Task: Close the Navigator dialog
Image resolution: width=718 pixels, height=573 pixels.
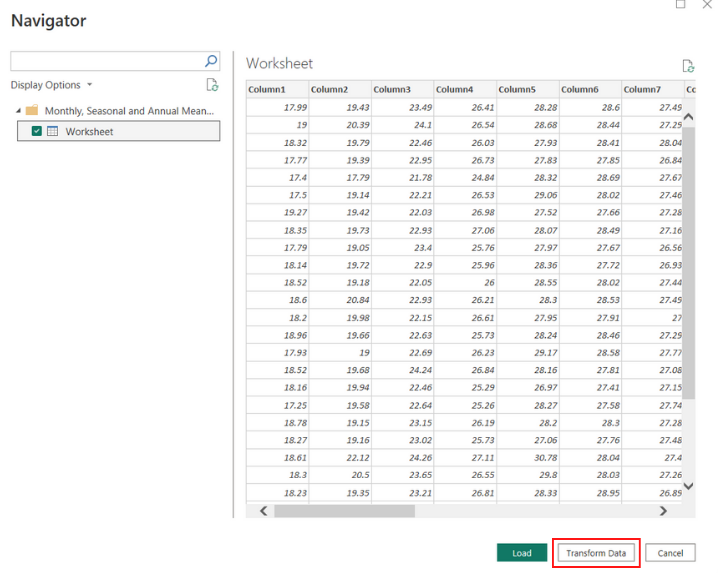Action: click(707, 4)
